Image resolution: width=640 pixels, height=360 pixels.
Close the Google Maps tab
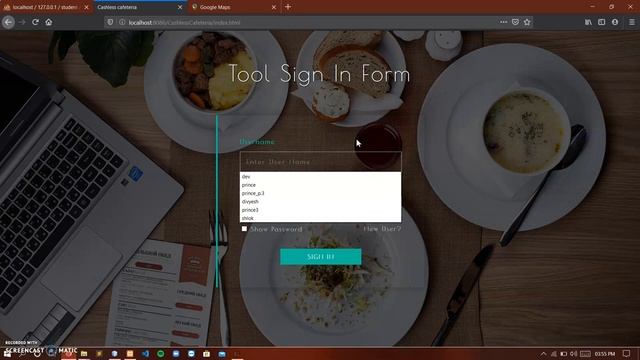click(x=274, y=7)
